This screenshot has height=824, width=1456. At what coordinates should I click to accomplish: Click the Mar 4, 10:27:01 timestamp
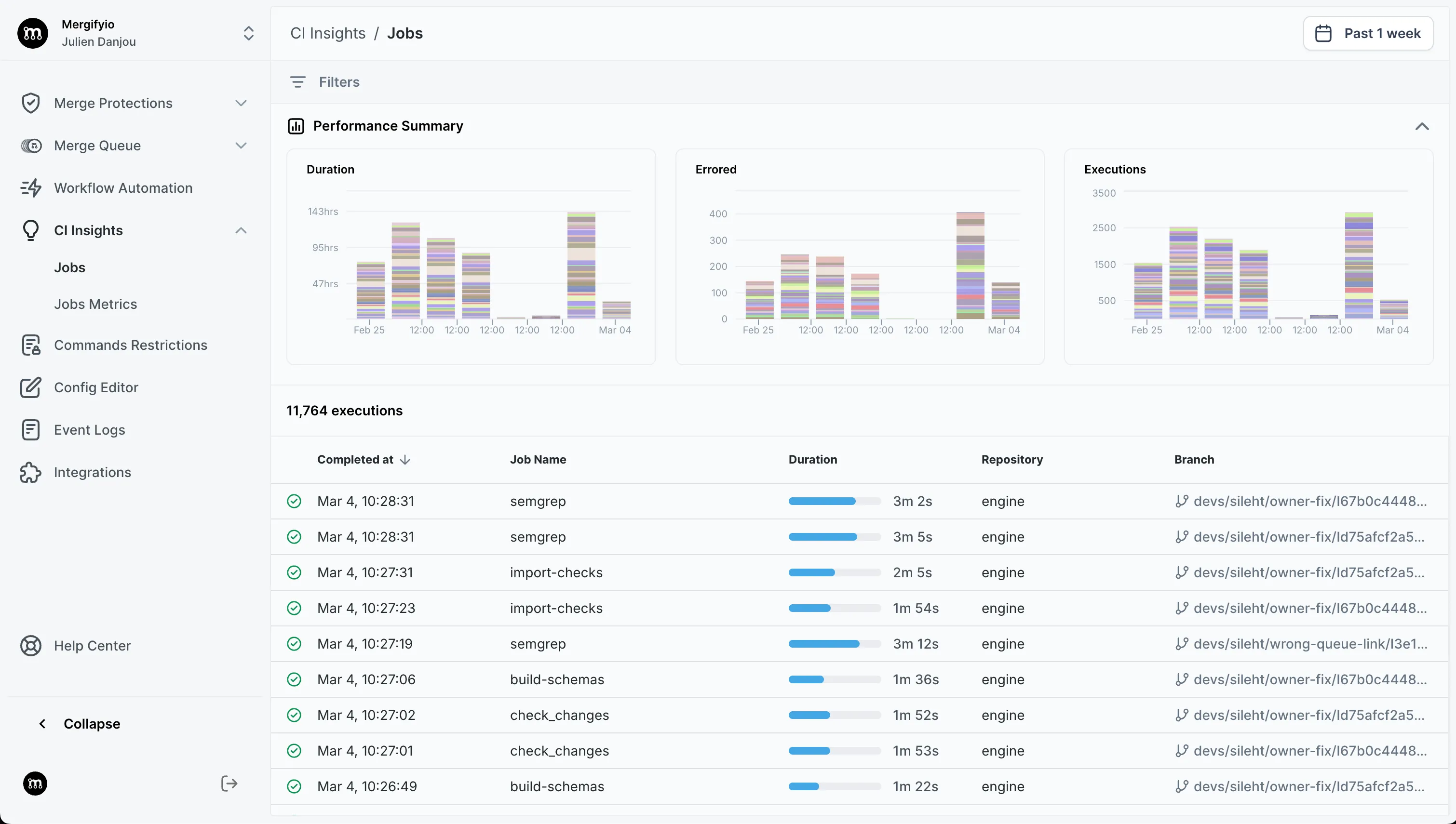coord(365,751)
